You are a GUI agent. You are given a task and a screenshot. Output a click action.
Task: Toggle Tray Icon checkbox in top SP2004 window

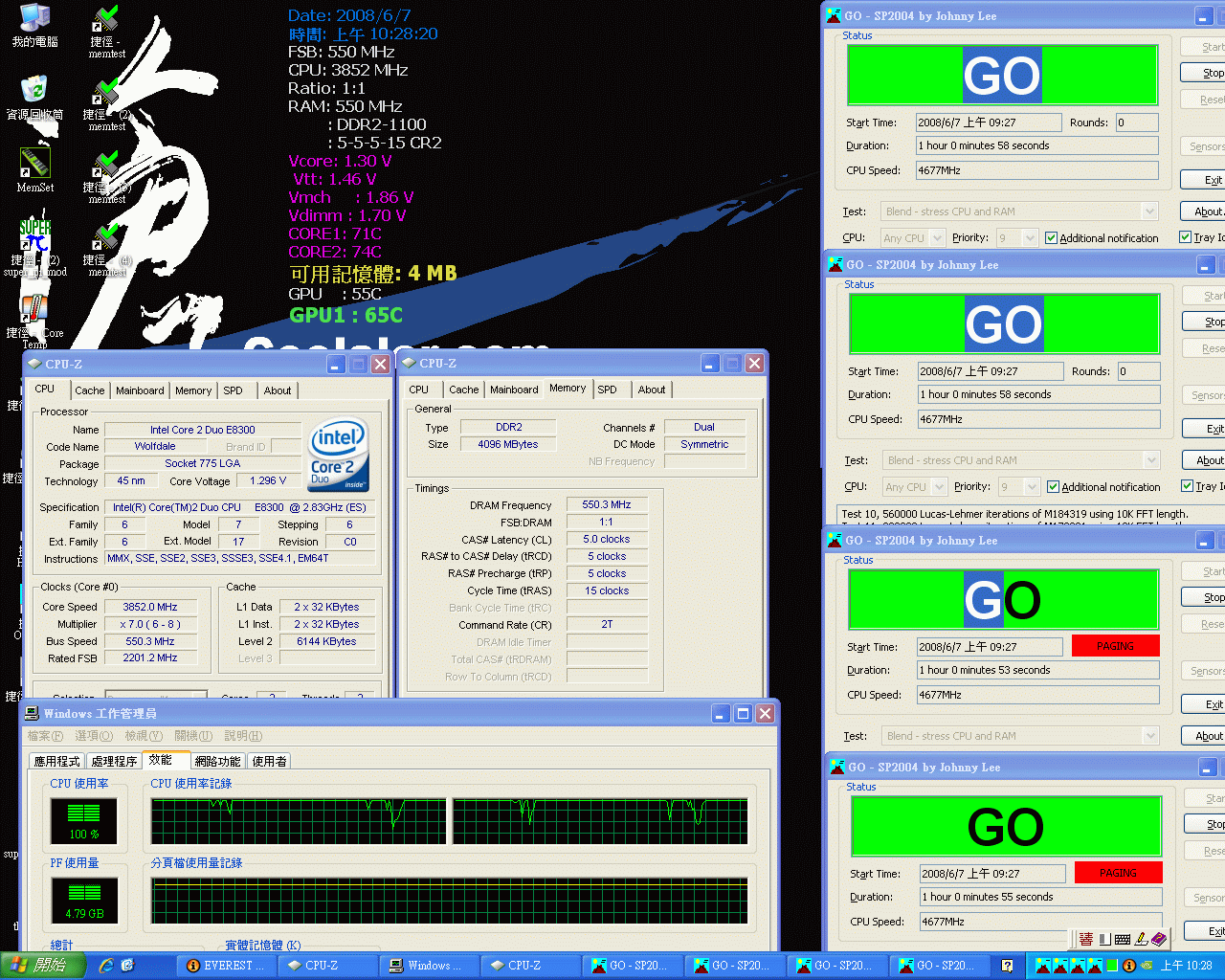[1201, 237]
